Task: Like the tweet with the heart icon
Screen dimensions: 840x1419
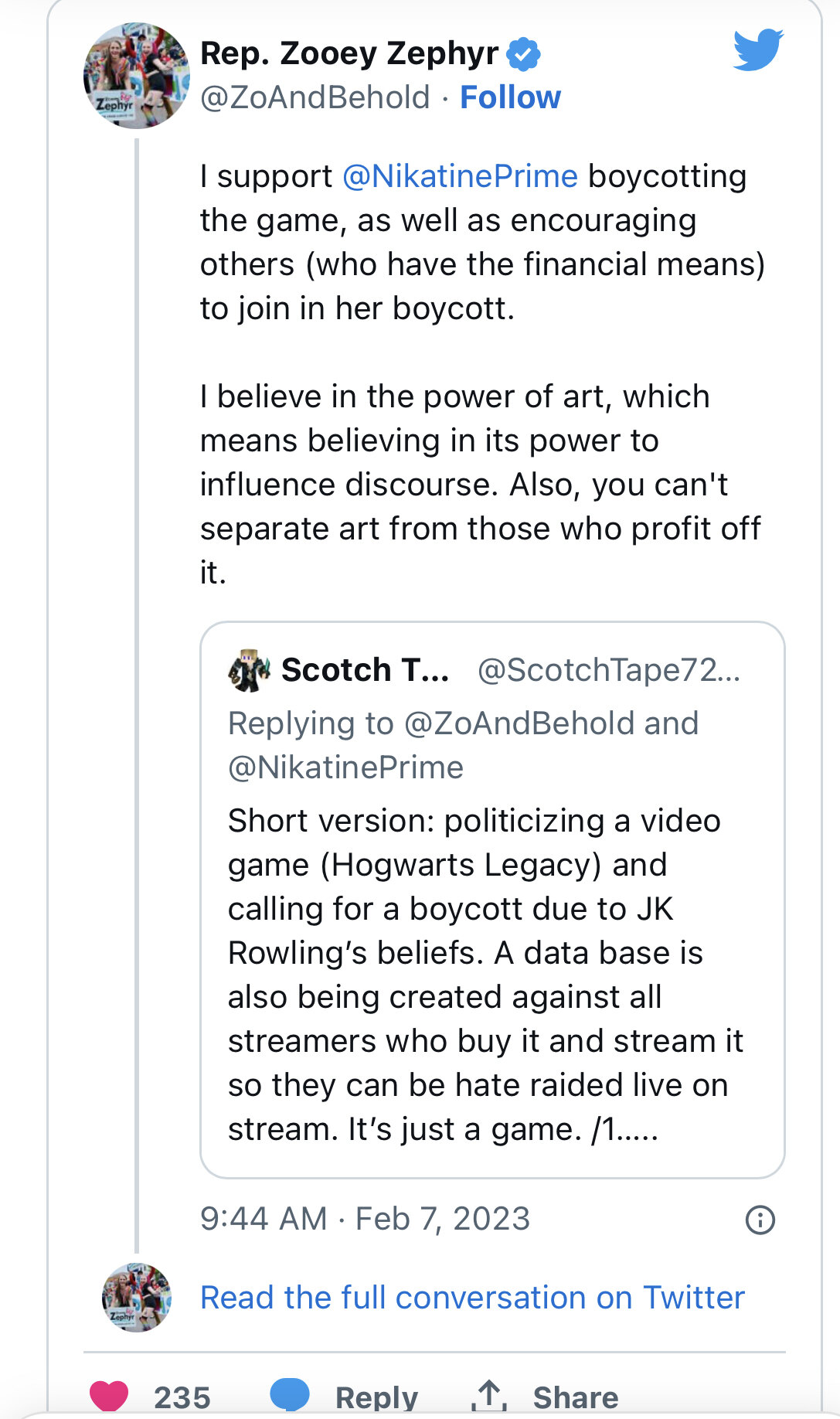Action: coord(109,1396)
